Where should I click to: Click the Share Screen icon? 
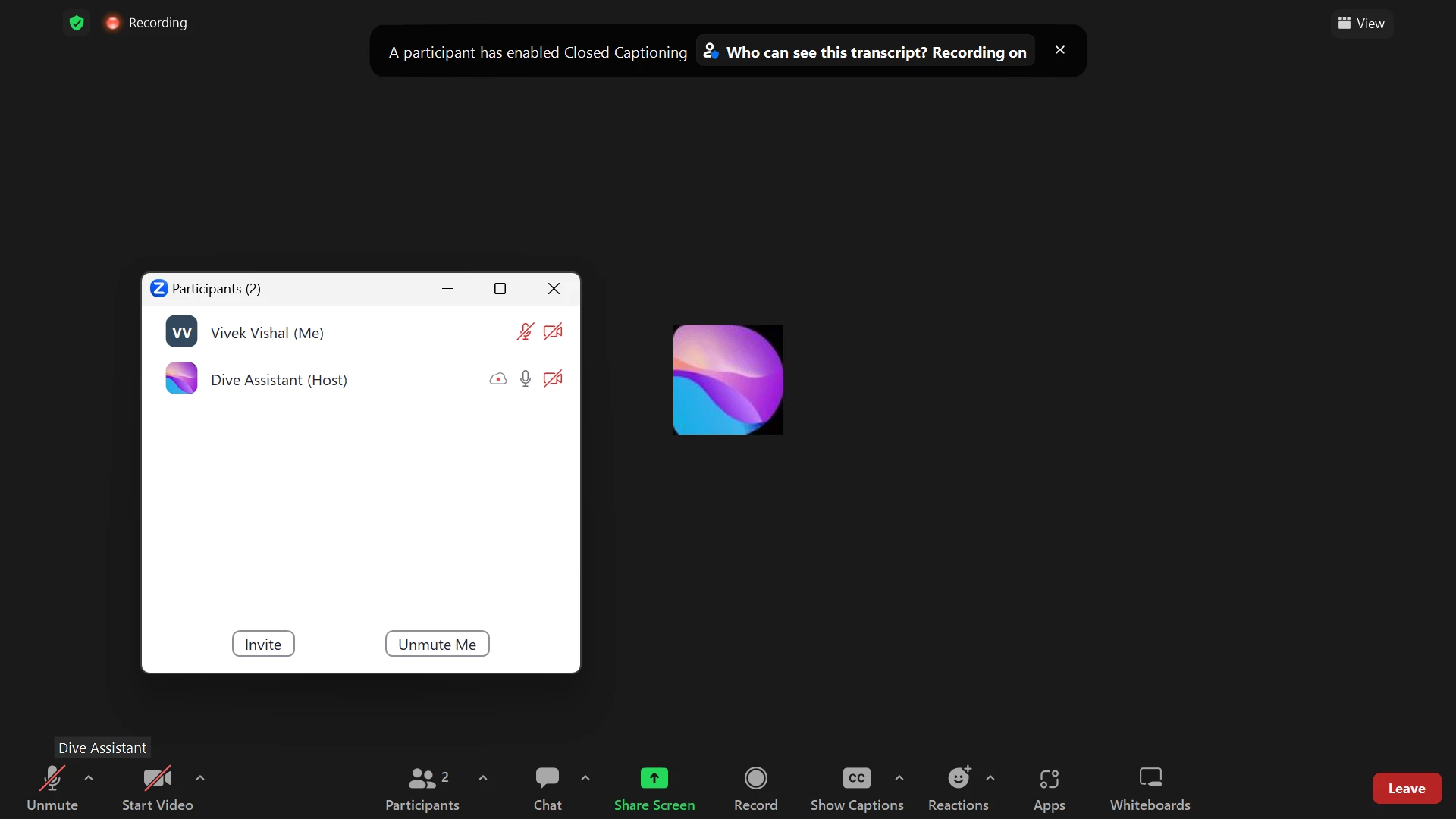pyautogui.click(x=654, y=778)
